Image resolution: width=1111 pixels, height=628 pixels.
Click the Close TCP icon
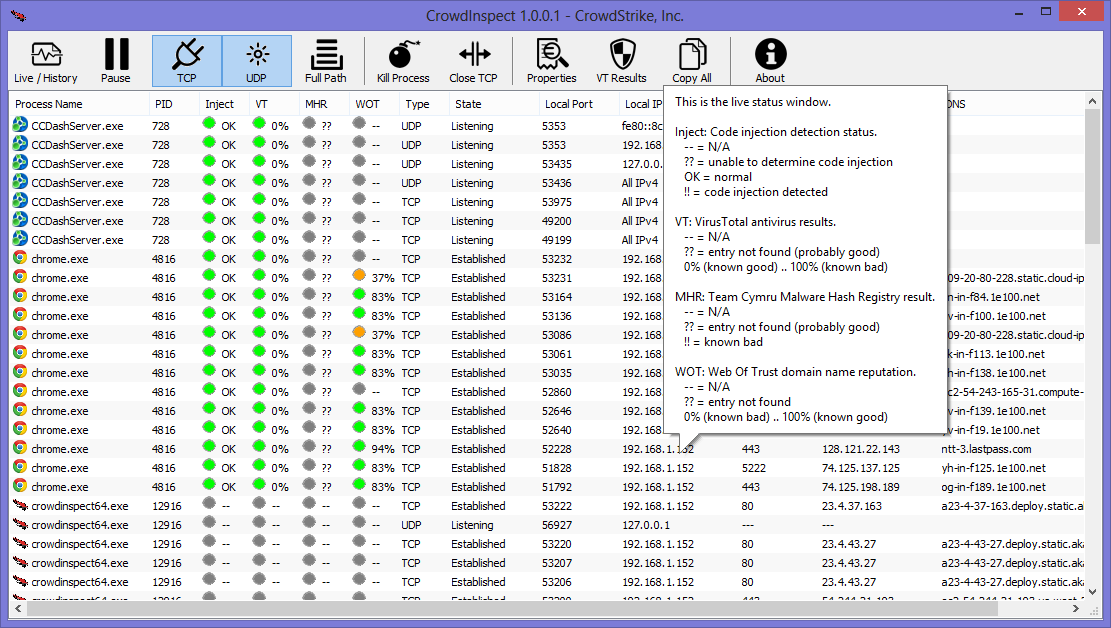(x=473, y=54)
